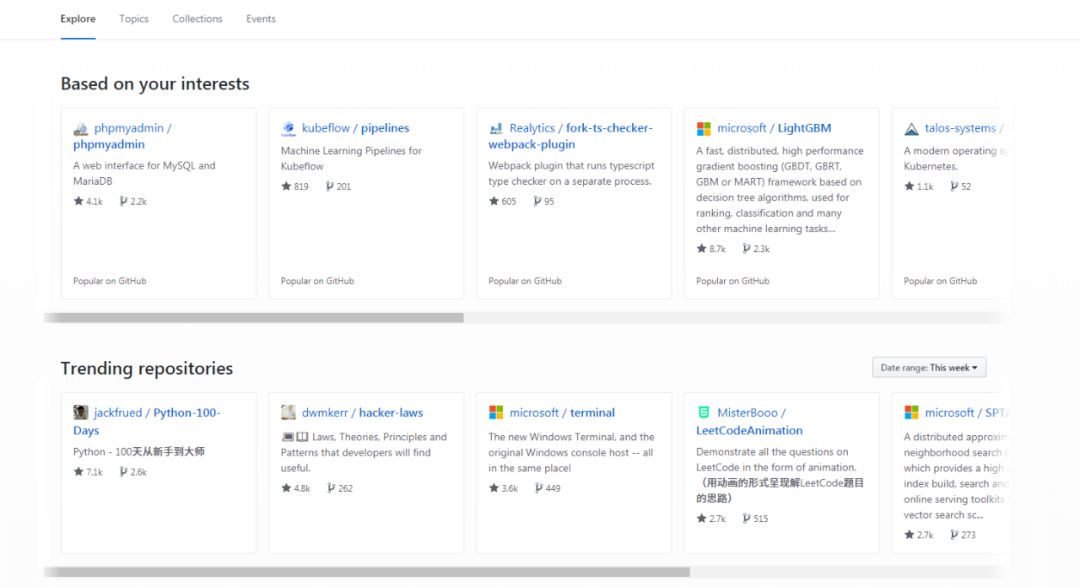Open the kubeflow / pipelines repository link
1080x587 pixels.
coord(355,128)
